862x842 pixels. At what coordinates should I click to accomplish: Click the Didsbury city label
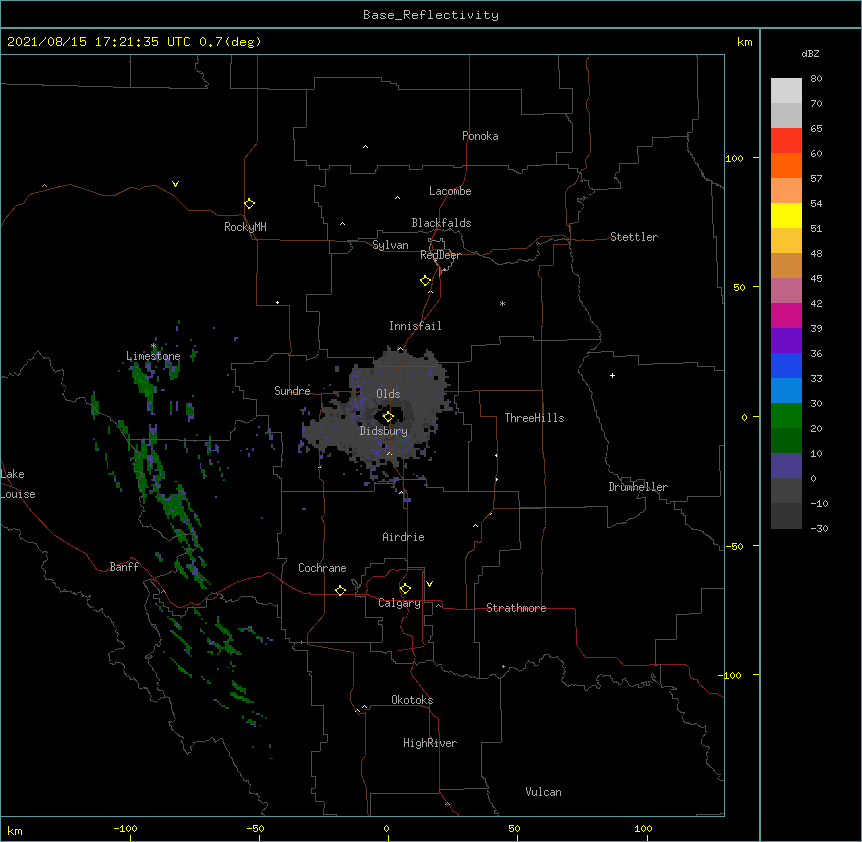[384, 431]
